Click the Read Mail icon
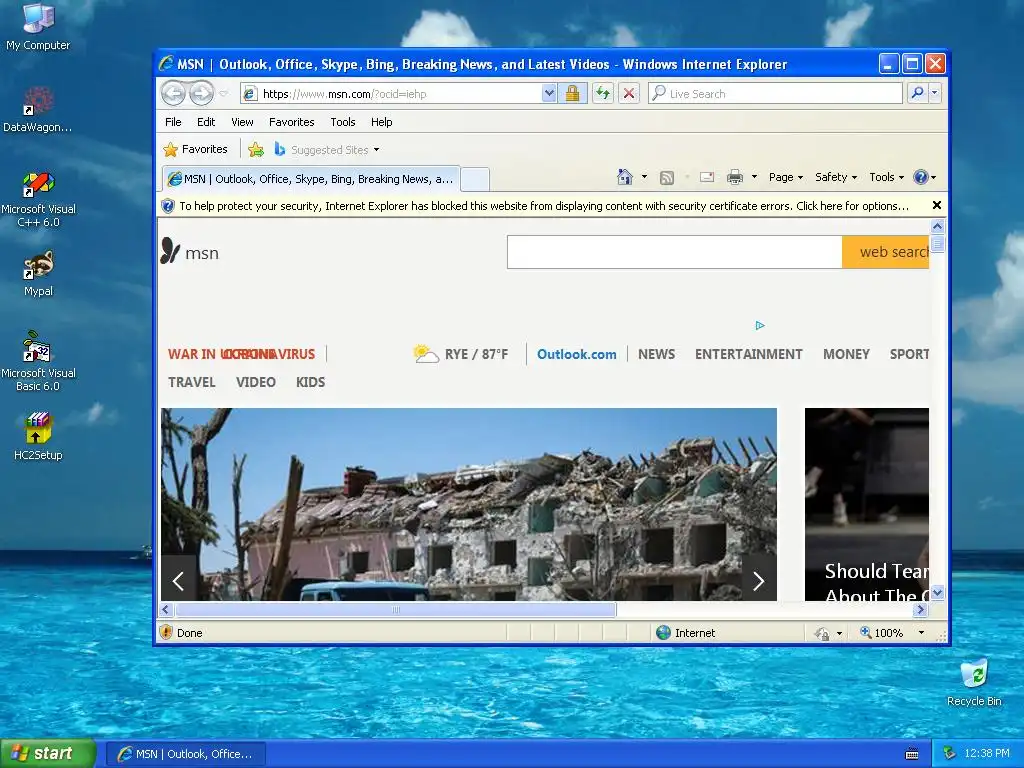The height and width of the screenshot is (768, 1024). coord(707,177)
